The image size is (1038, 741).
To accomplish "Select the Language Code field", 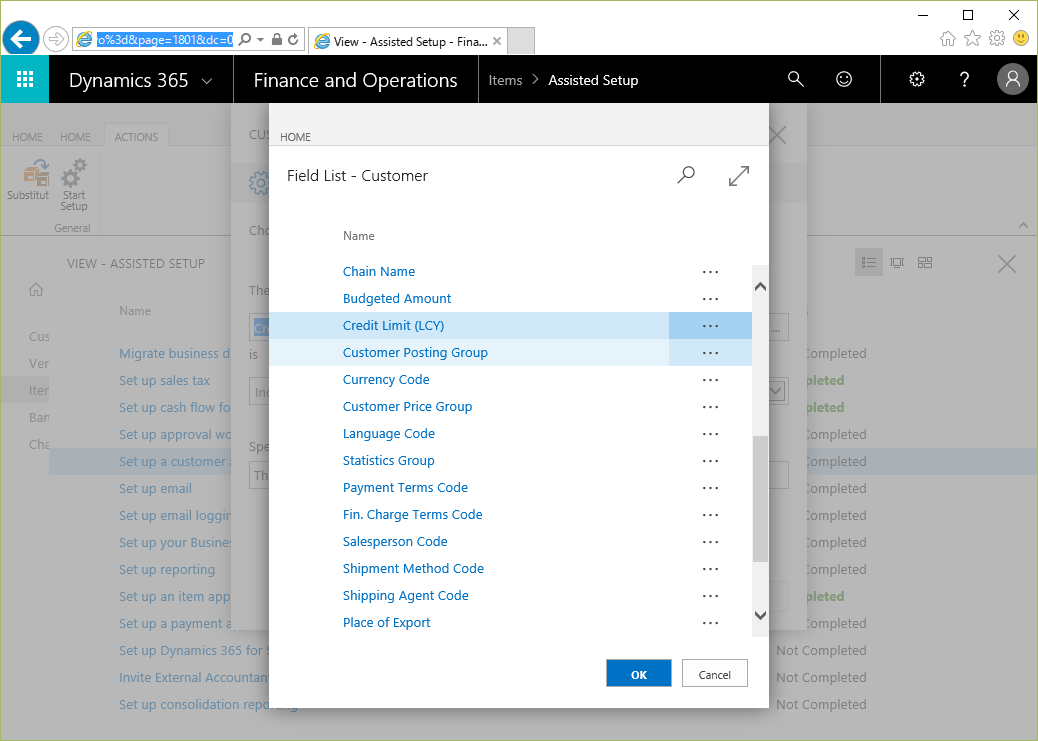I will (x=389, y=434).
